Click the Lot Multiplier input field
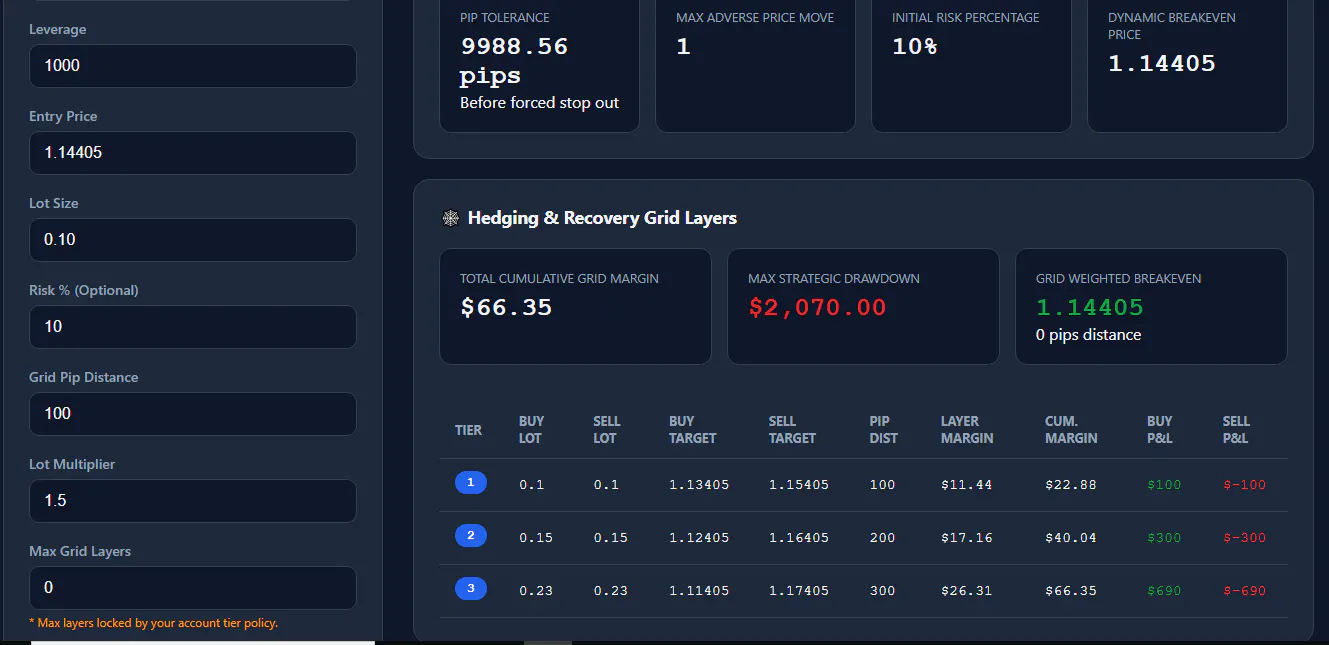The image size is (1329, 645). click(x=193, y=501)
